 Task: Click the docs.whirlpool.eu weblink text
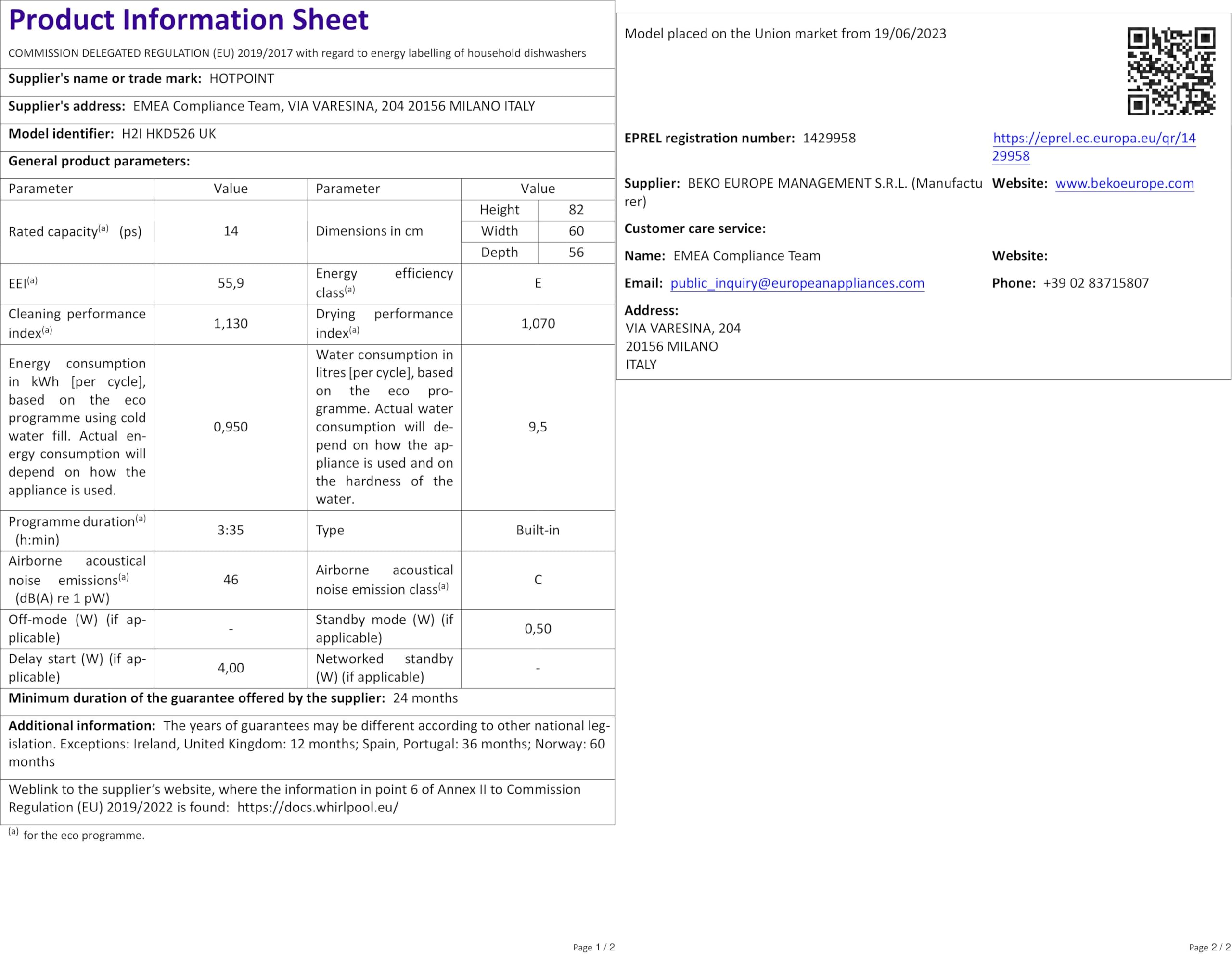pyautogui.click(x=318, y=807)
